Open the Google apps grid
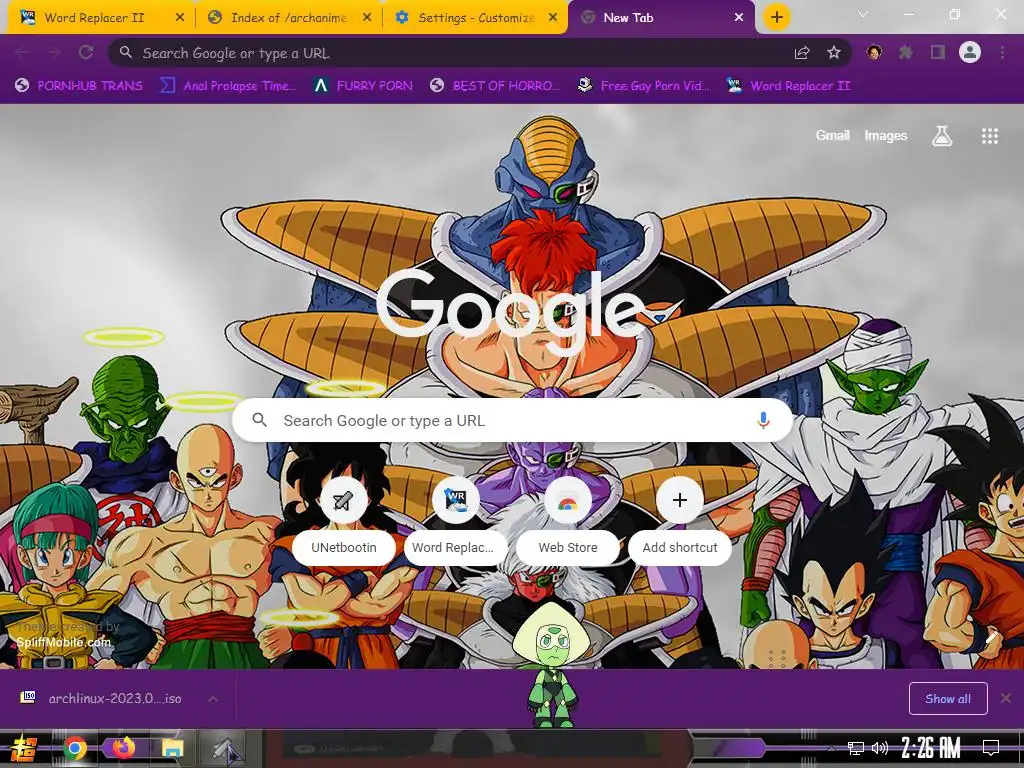This screenshot has width=1024, height=768. [990, 136]
